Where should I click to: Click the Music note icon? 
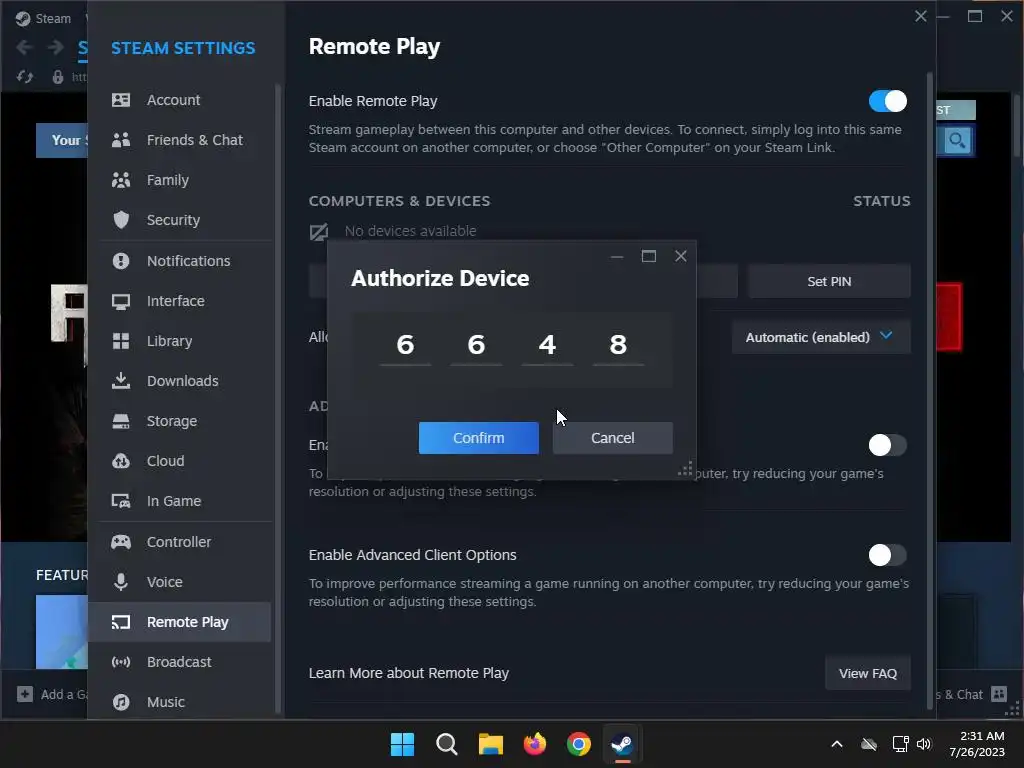(x=121, y=702)
